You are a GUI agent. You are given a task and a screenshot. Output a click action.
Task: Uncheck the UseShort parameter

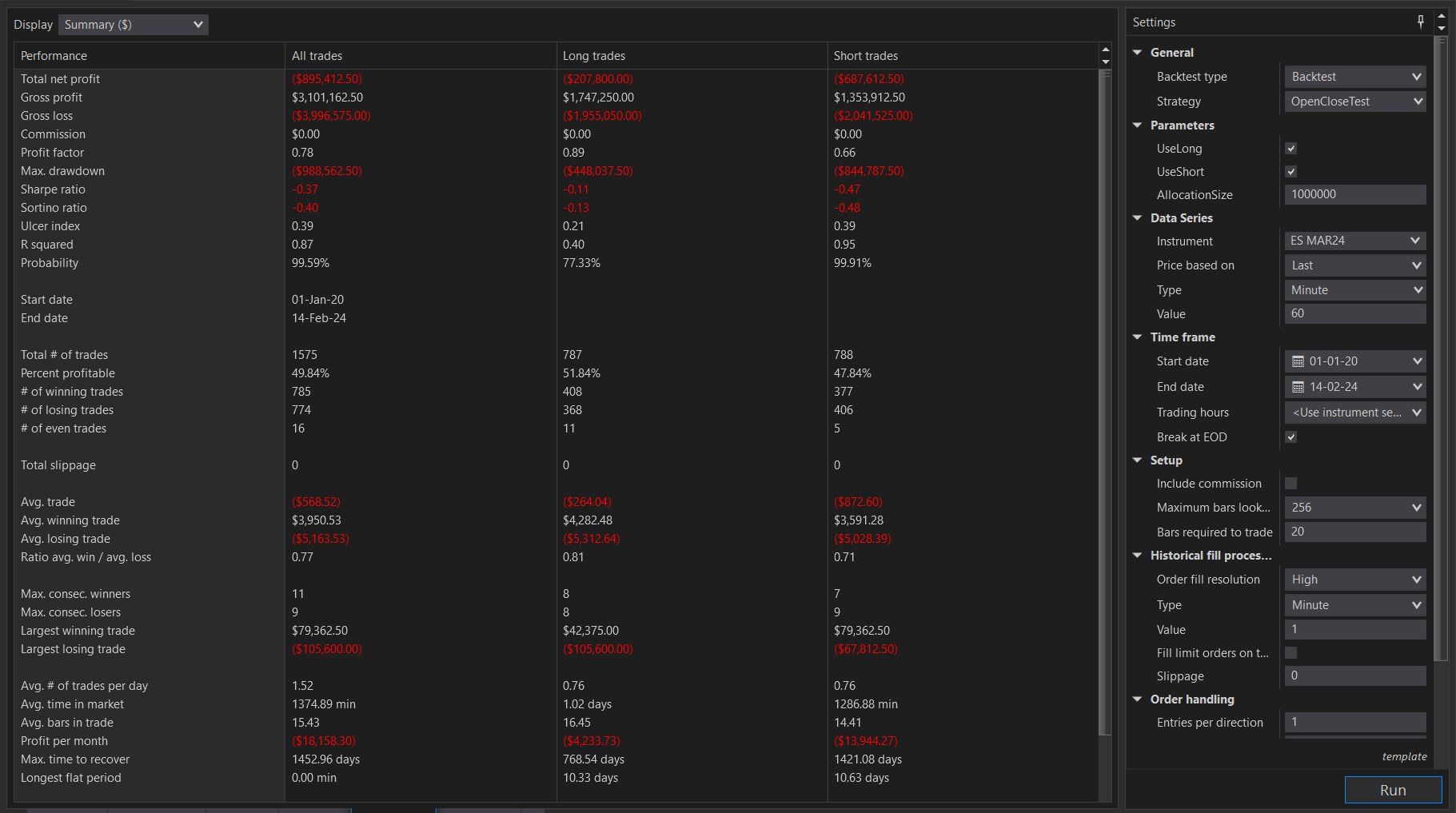[1290, 172]
